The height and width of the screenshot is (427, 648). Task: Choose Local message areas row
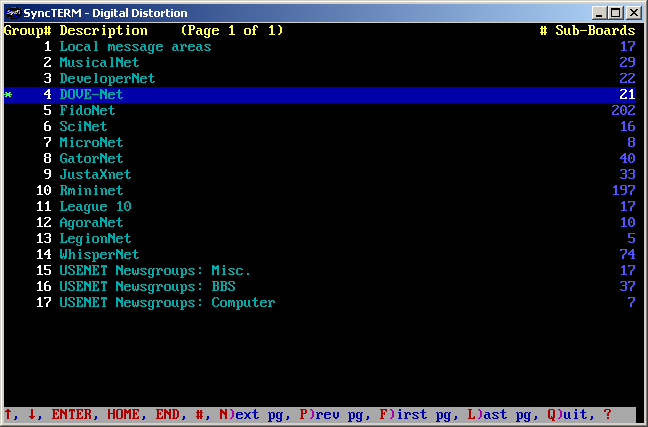pos(135,47)
